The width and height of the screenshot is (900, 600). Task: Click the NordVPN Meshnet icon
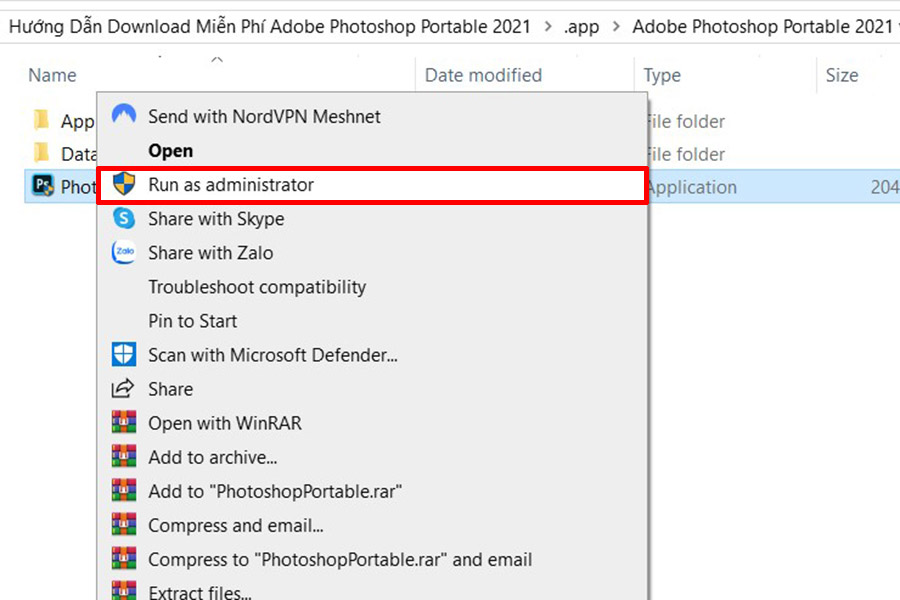click(123, 115)
